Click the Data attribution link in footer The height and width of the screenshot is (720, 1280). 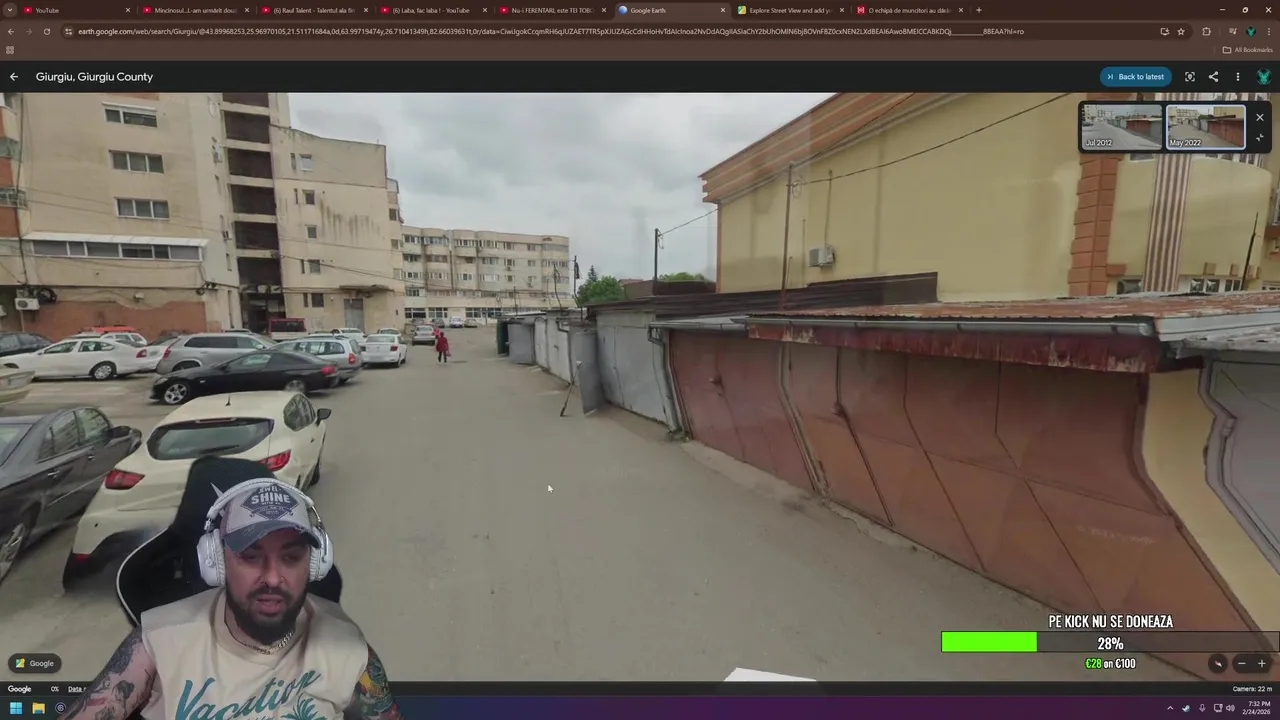click(x=77, y=689)
